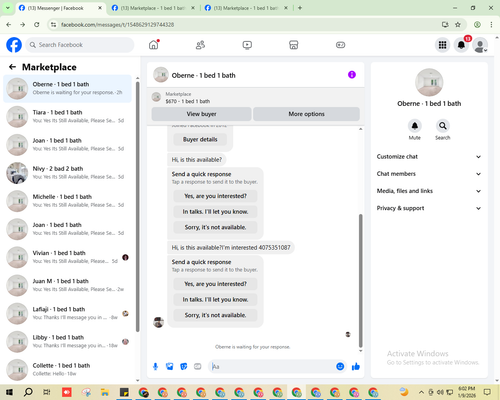This screenshot has height=400, width=500.
Task: Go back using the Marketplace back arrow
Action: (12, 67)
